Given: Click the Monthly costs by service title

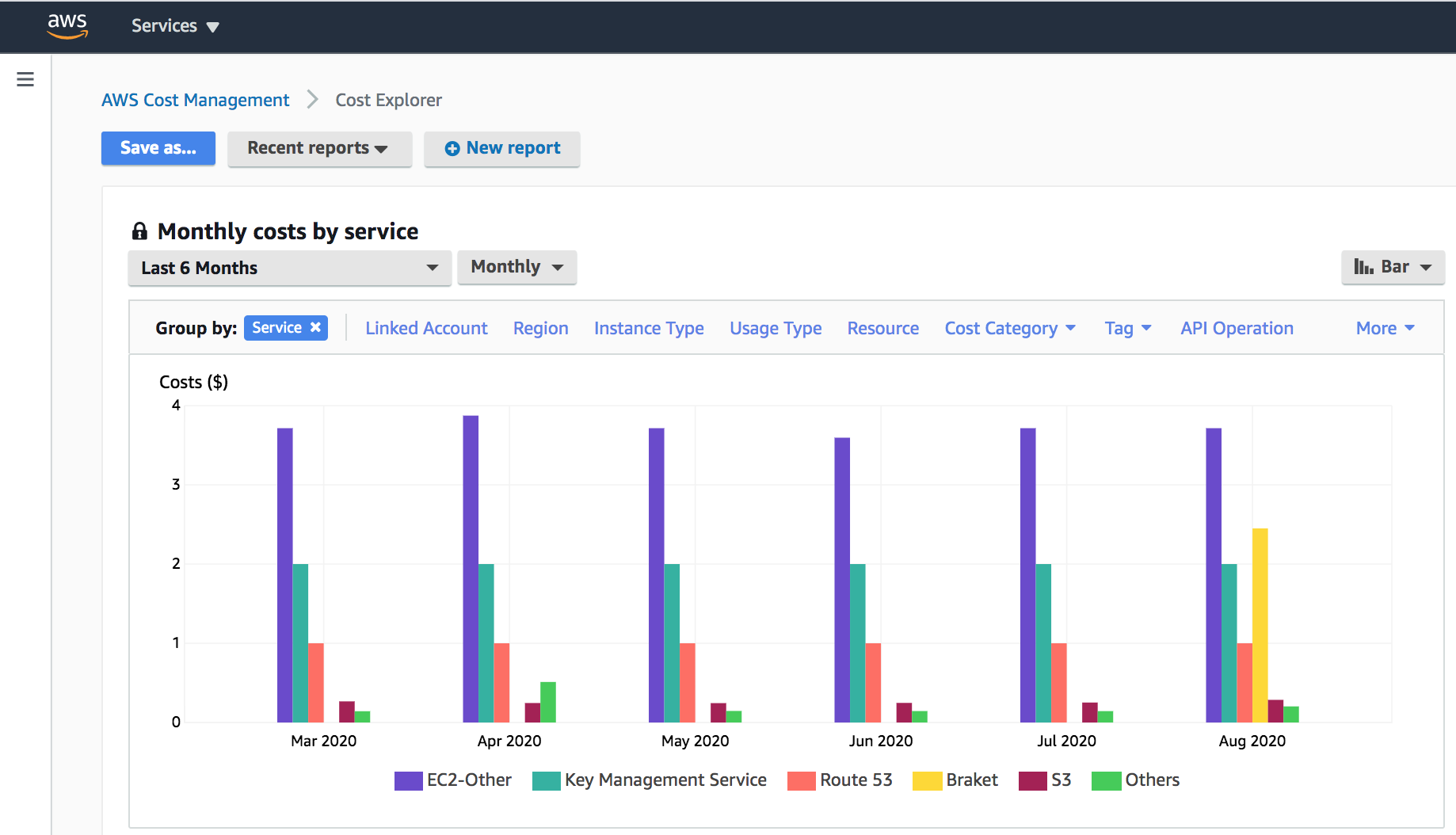Looking at the screenshot, I should (x=288, y=231).
